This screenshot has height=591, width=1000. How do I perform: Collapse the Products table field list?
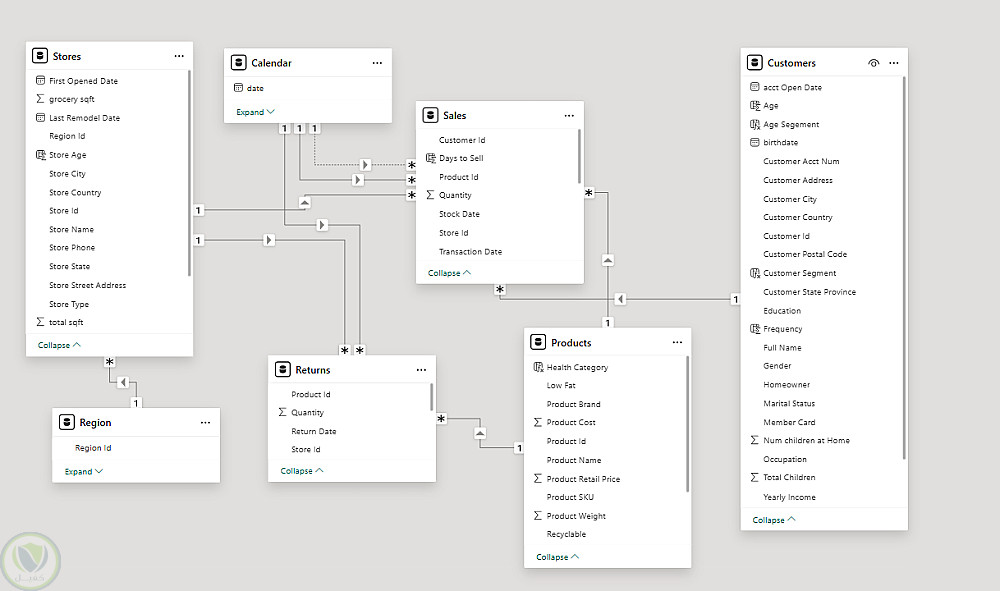tap(557, 557)
